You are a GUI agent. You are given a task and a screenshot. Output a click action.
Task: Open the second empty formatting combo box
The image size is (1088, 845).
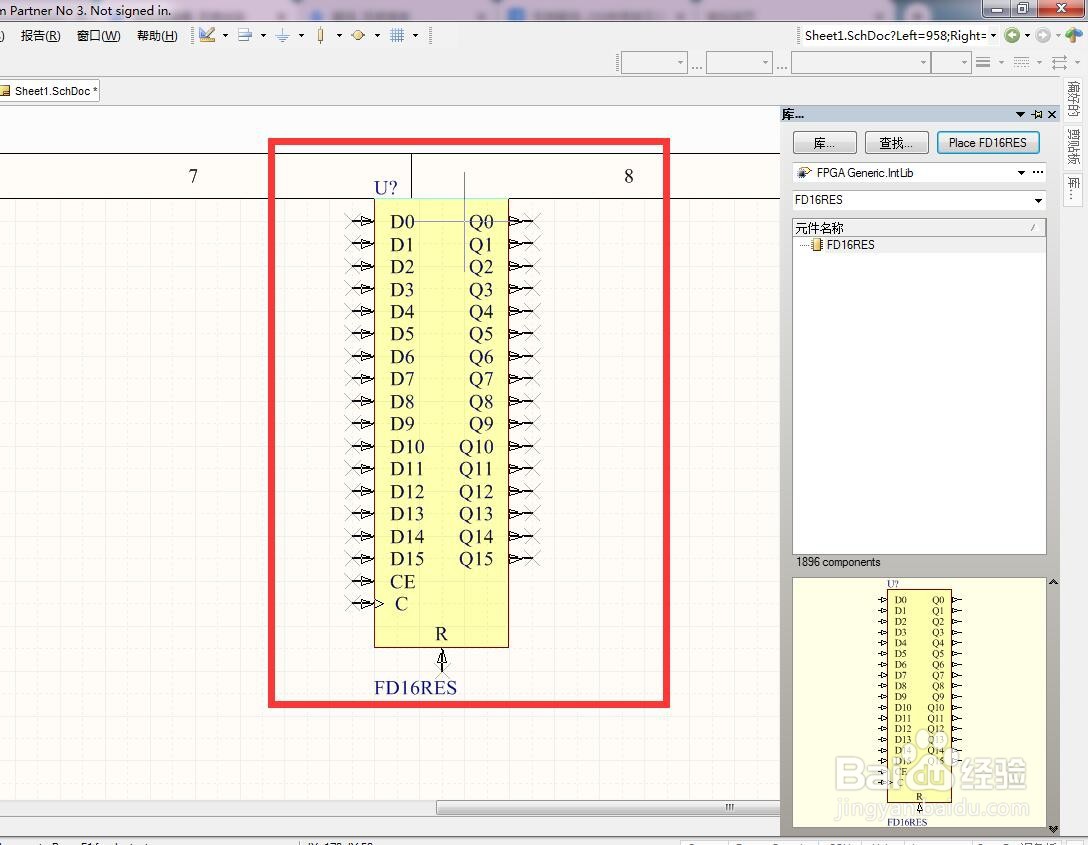tap(739, 62)
